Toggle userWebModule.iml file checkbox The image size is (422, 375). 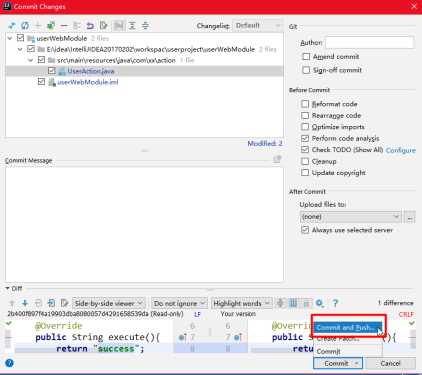(41, 82)
